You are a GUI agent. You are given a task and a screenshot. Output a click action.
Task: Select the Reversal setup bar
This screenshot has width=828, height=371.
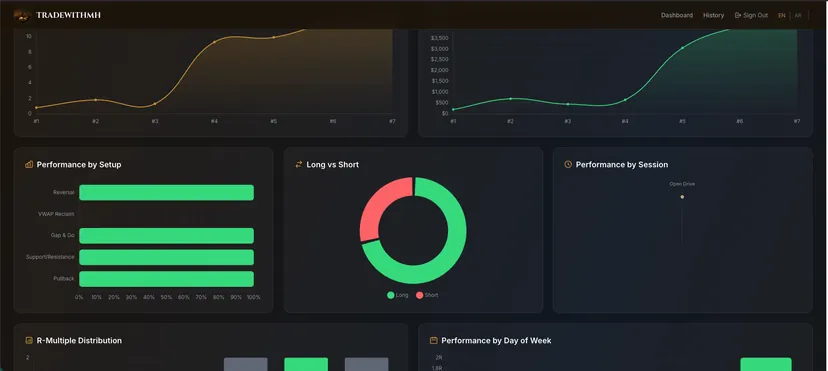tap(166, 193)
